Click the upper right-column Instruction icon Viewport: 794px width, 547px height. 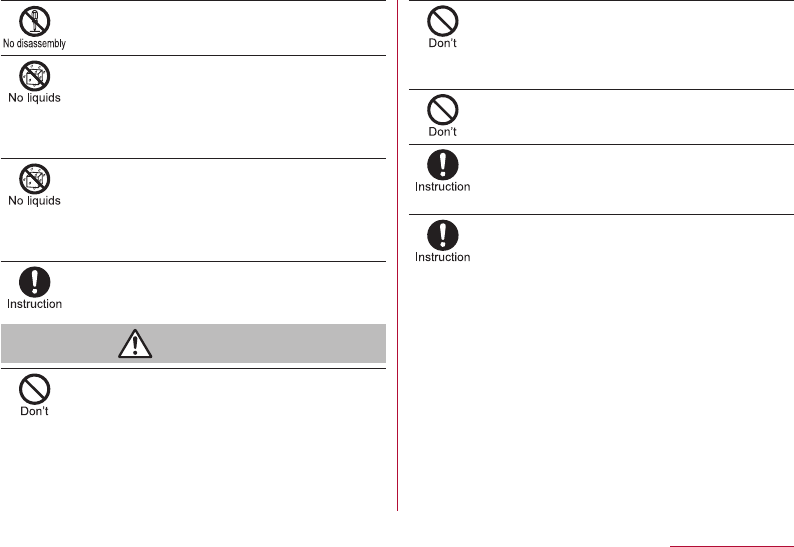443,165
